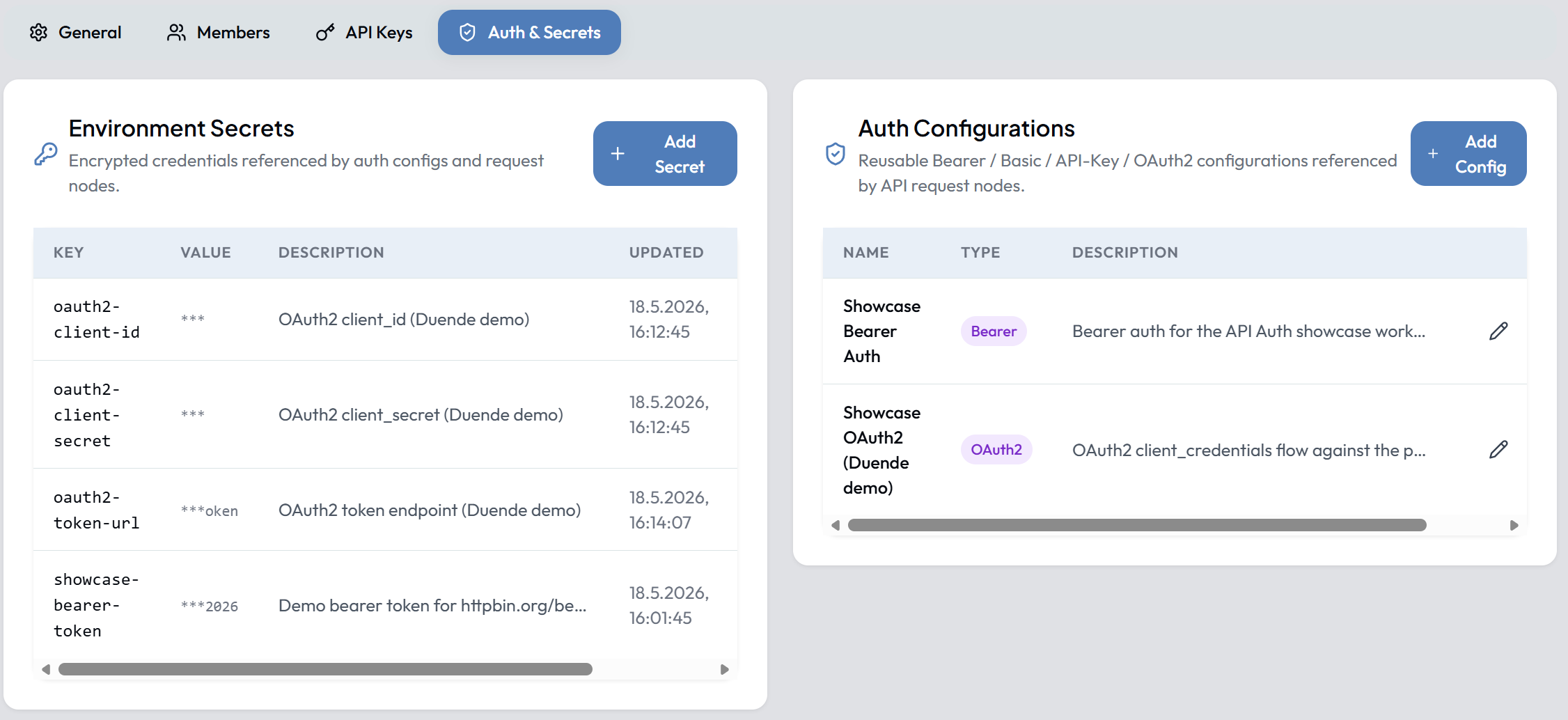Click the plus icon in Add Config
This screenshot has width=1568, height=720.
click(x=1433, y=154)
